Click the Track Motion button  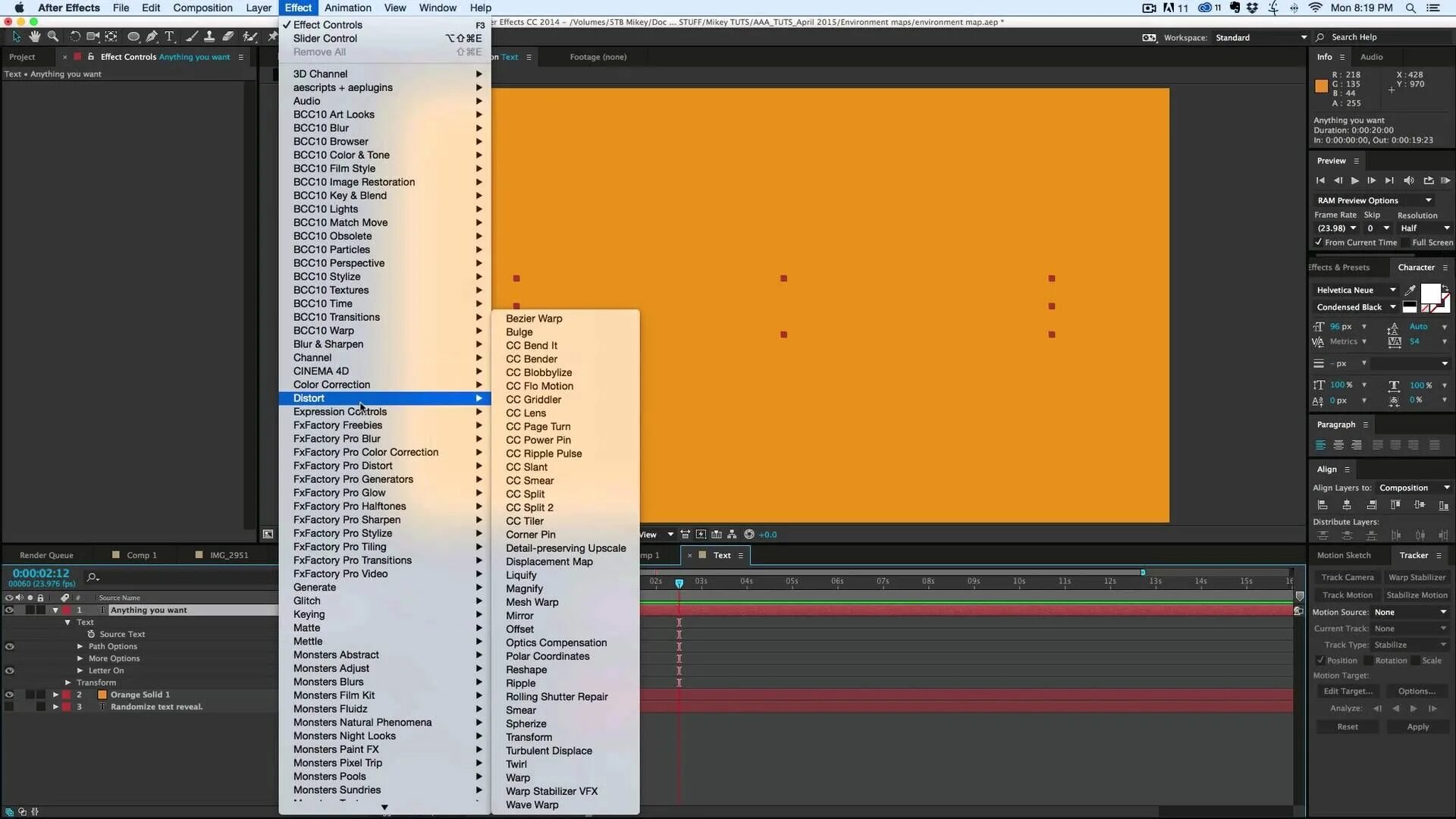[x=1347, y=595]
